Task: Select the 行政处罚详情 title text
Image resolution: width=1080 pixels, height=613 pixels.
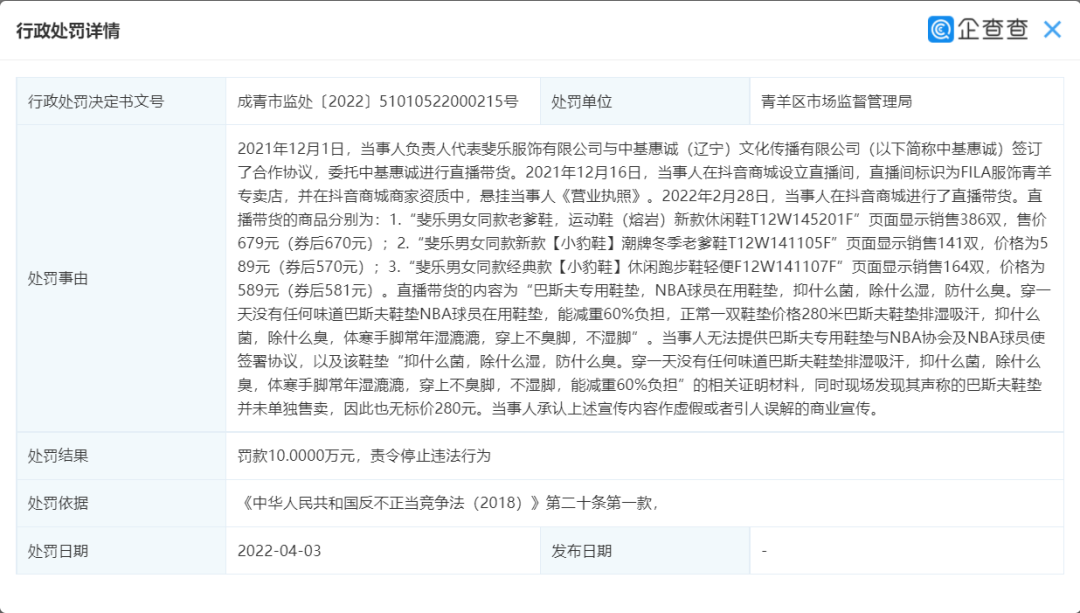Action: click(x=68, y=31)
